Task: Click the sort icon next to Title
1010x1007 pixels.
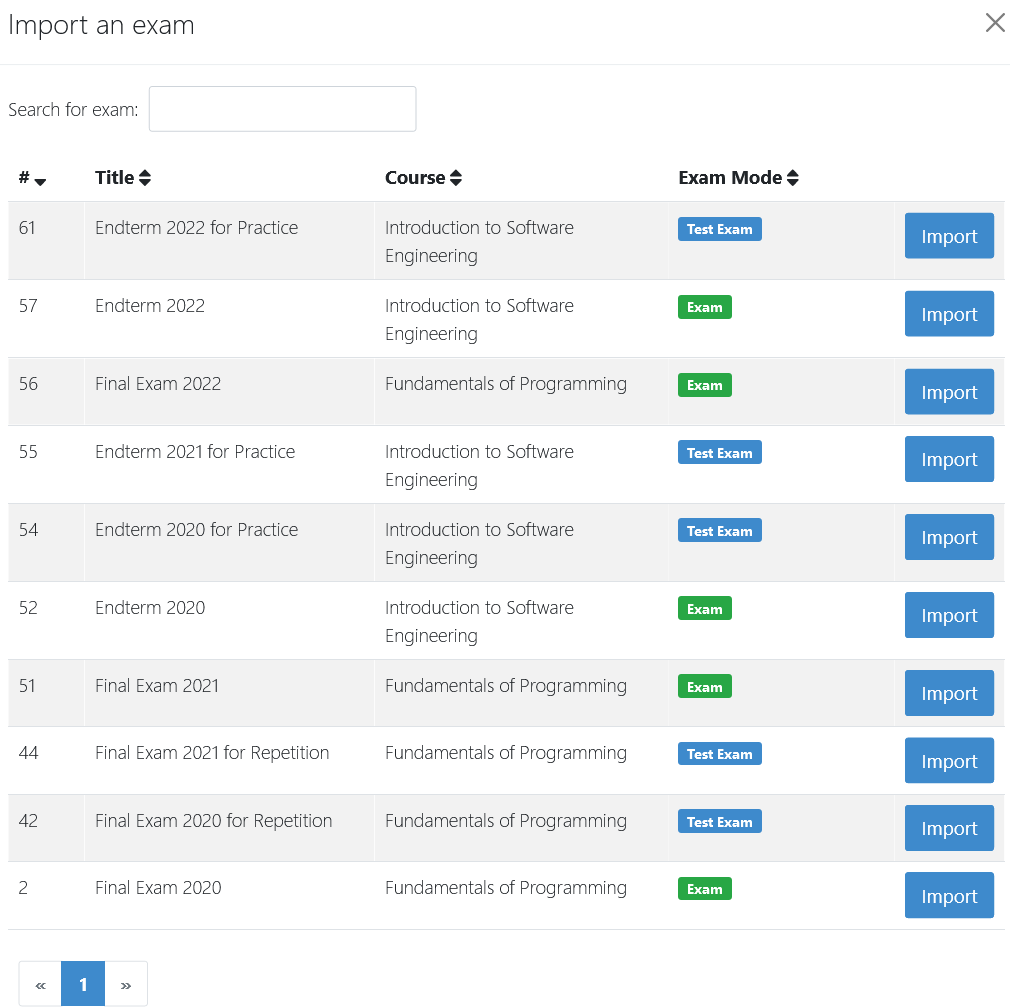Action: [x=146, y=177]
